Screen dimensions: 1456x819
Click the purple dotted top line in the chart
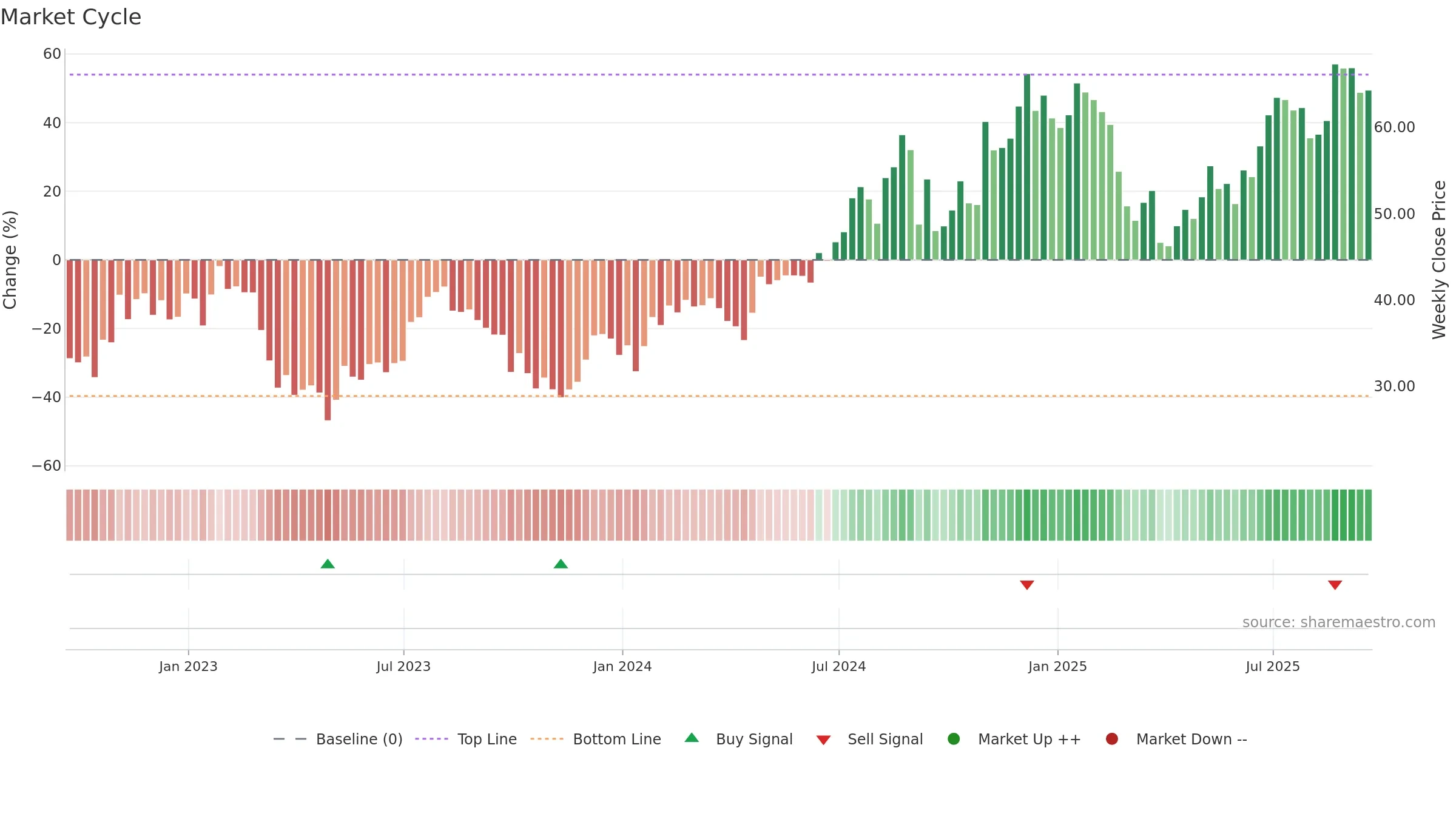(x=719, y=75)
